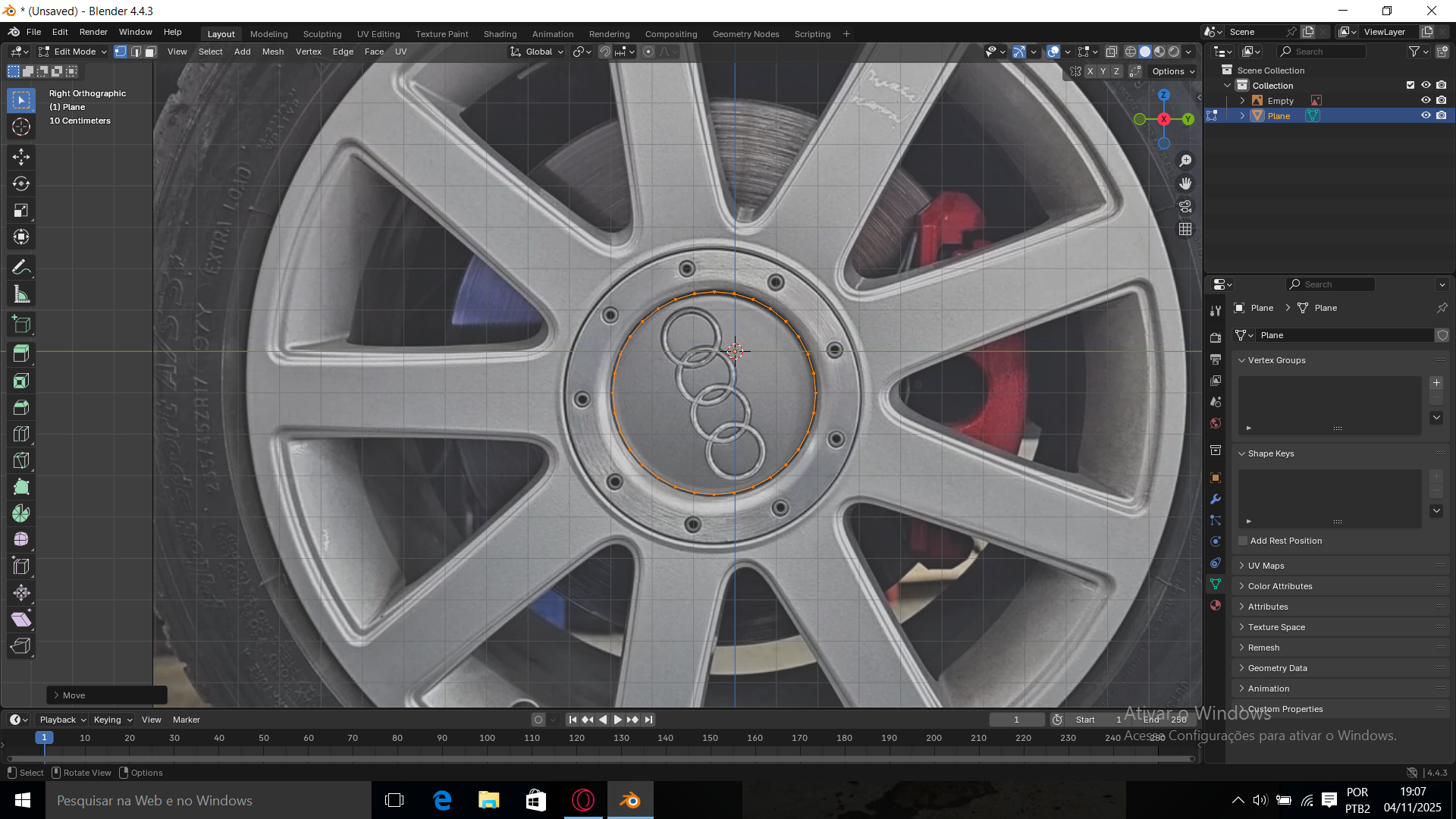Select the Rotate tool
Viewport: 1456px width, 819px height.
point(21,184)
